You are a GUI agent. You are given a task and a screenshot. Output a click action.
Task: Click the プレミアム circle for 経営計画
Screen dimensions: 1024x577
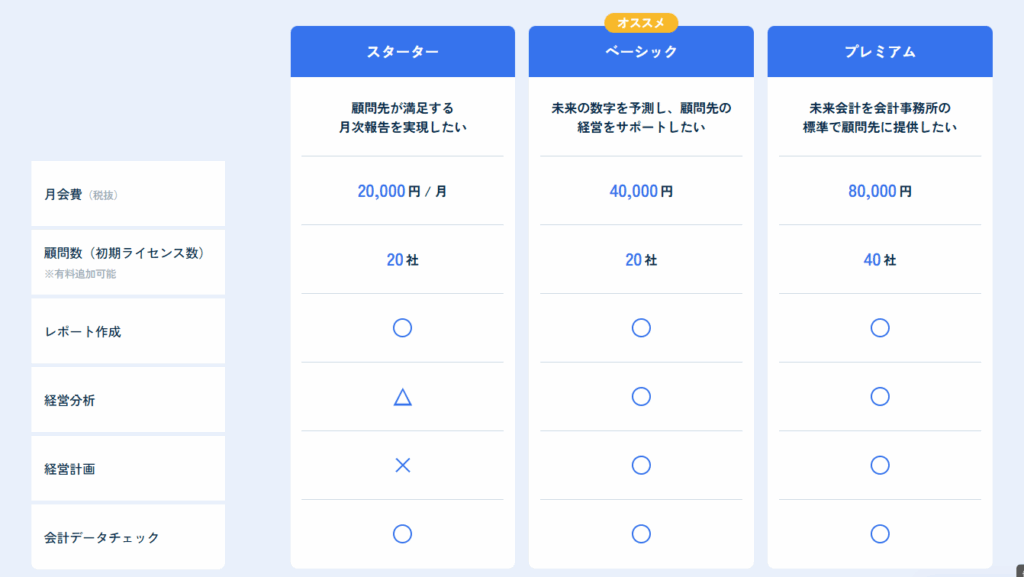(880, 465)
